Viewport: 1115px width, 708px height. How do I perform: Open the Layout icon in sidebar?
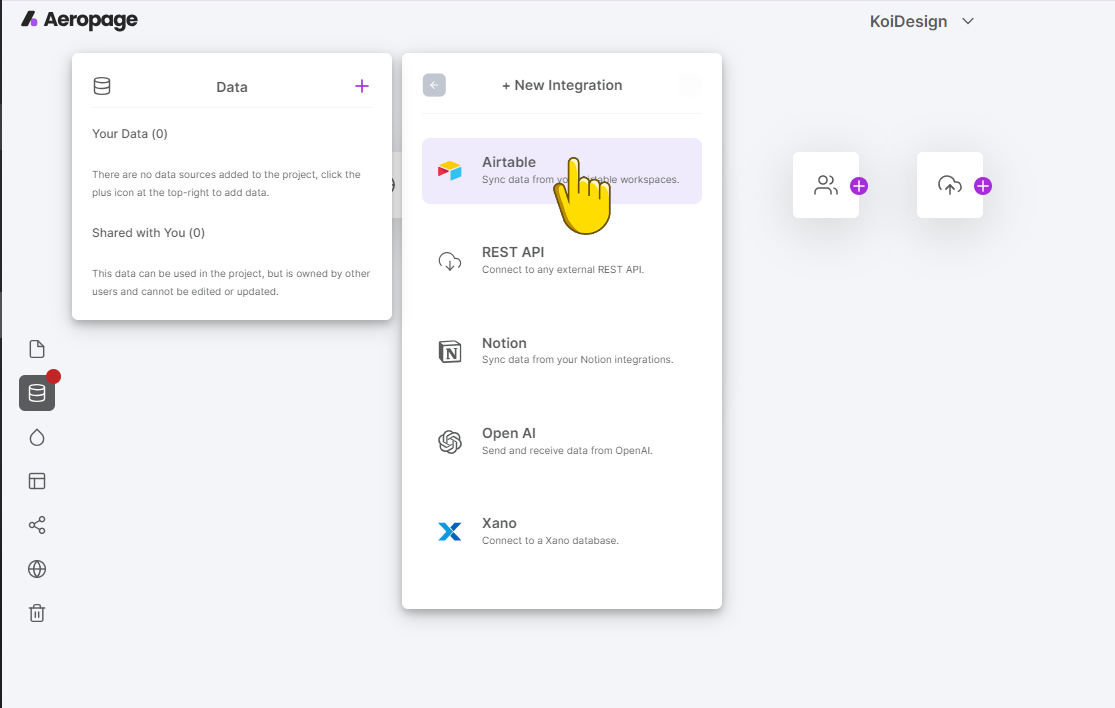(37, 481)
